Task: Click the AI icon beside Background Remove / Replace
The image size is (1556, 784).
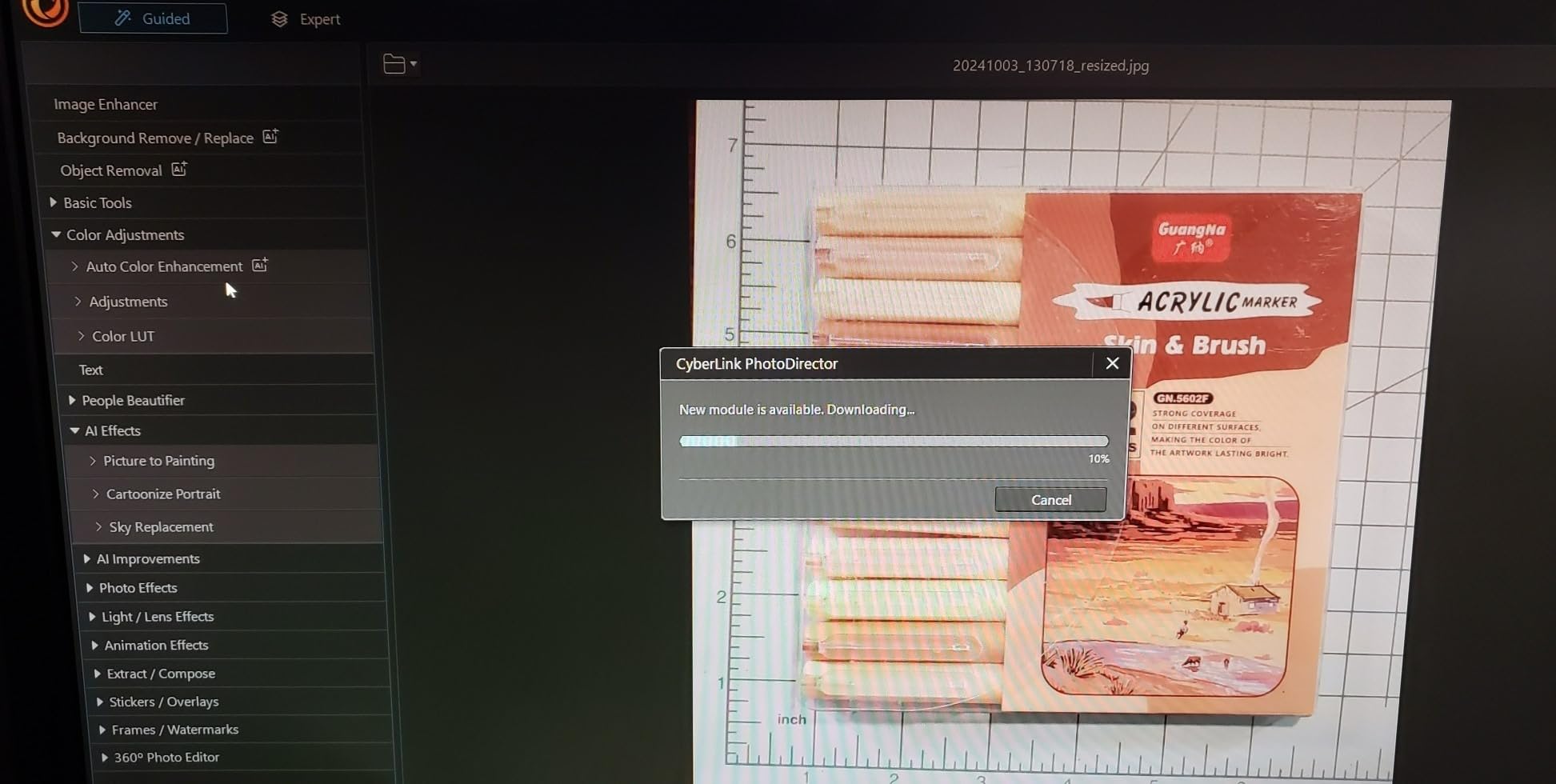Action: (x=269, y=136)
